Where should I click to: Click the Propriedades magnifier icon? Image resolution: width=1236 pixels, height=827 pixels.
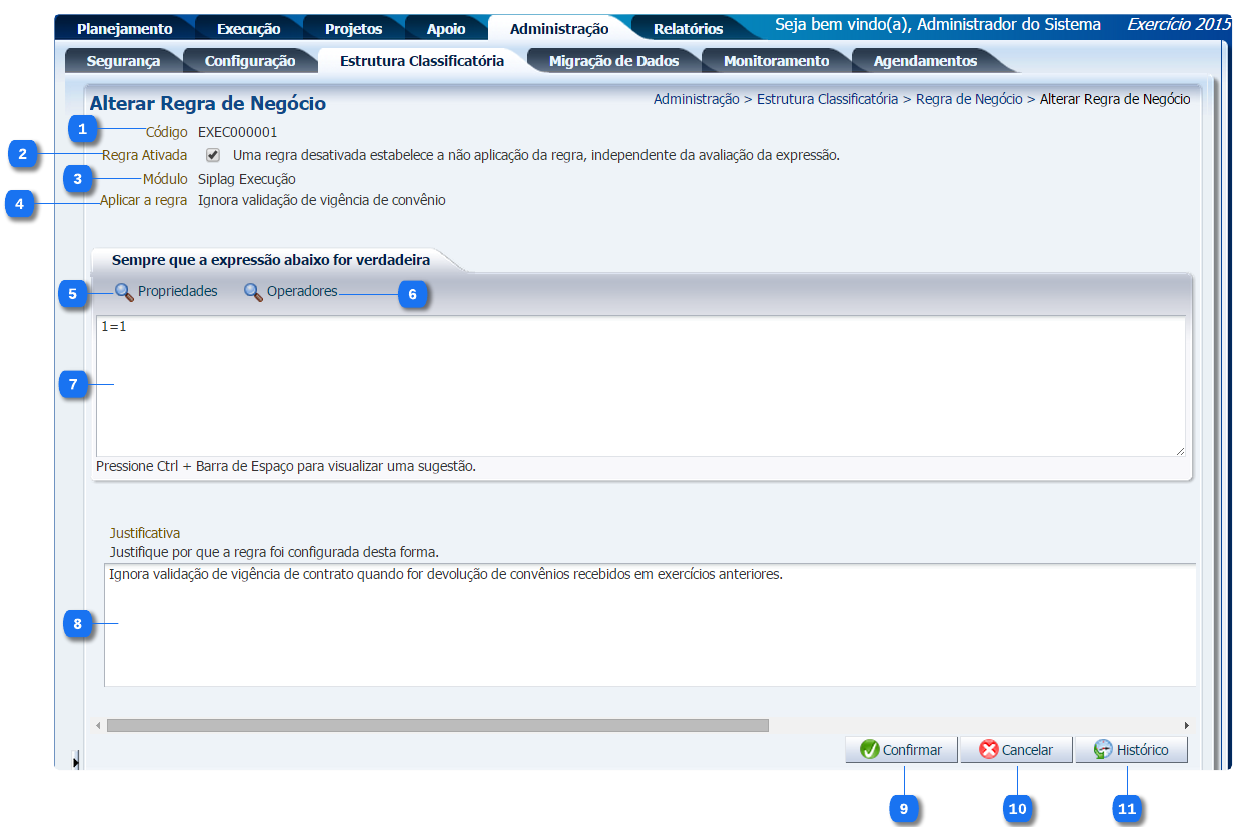(124, 292)
